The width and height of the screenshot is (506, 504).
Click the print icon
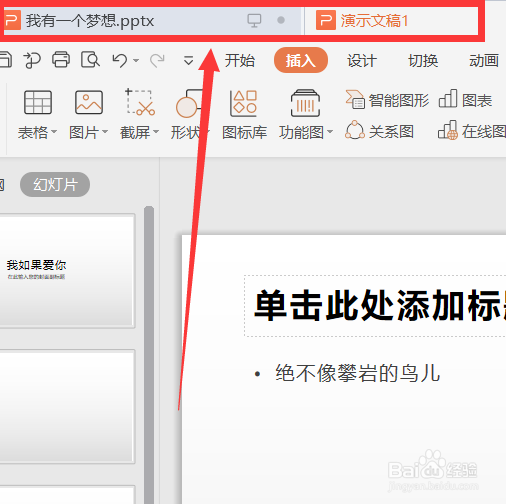point(61,60)
